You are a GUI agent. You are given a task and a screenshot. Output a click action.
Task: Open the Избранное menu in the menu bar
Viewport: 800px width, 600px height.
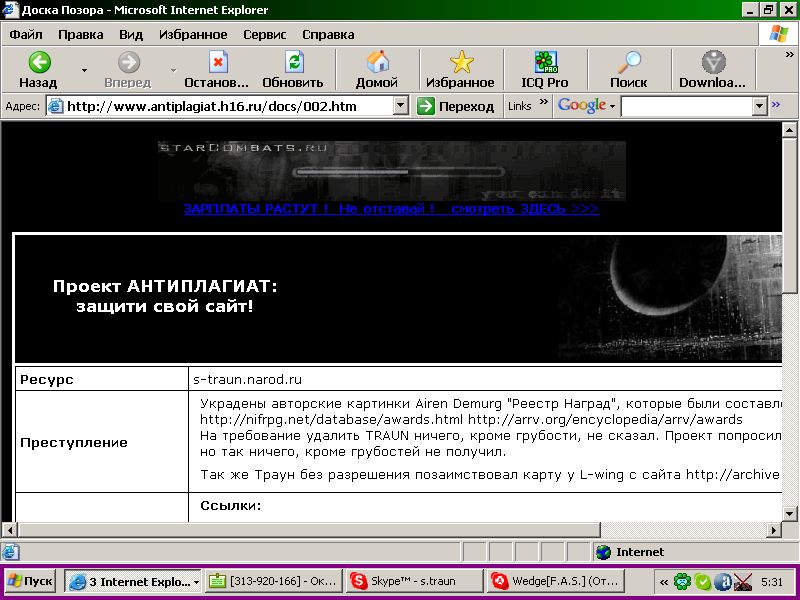point(193,35)
